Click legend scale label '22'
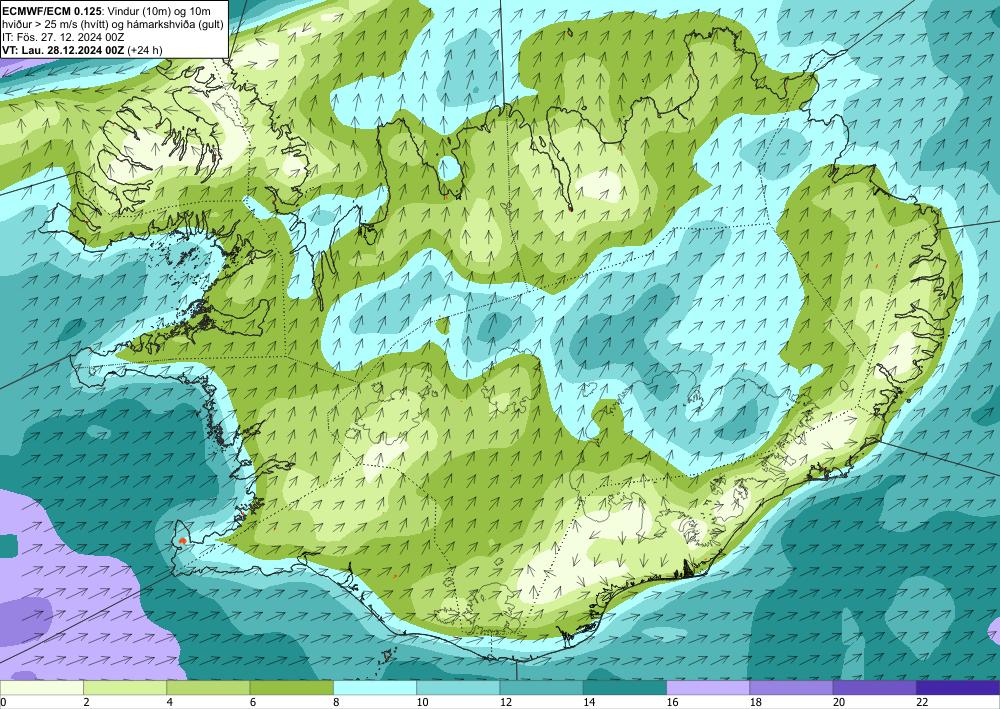This screenshot has width=1000, height=709. [x=922, y=702]
